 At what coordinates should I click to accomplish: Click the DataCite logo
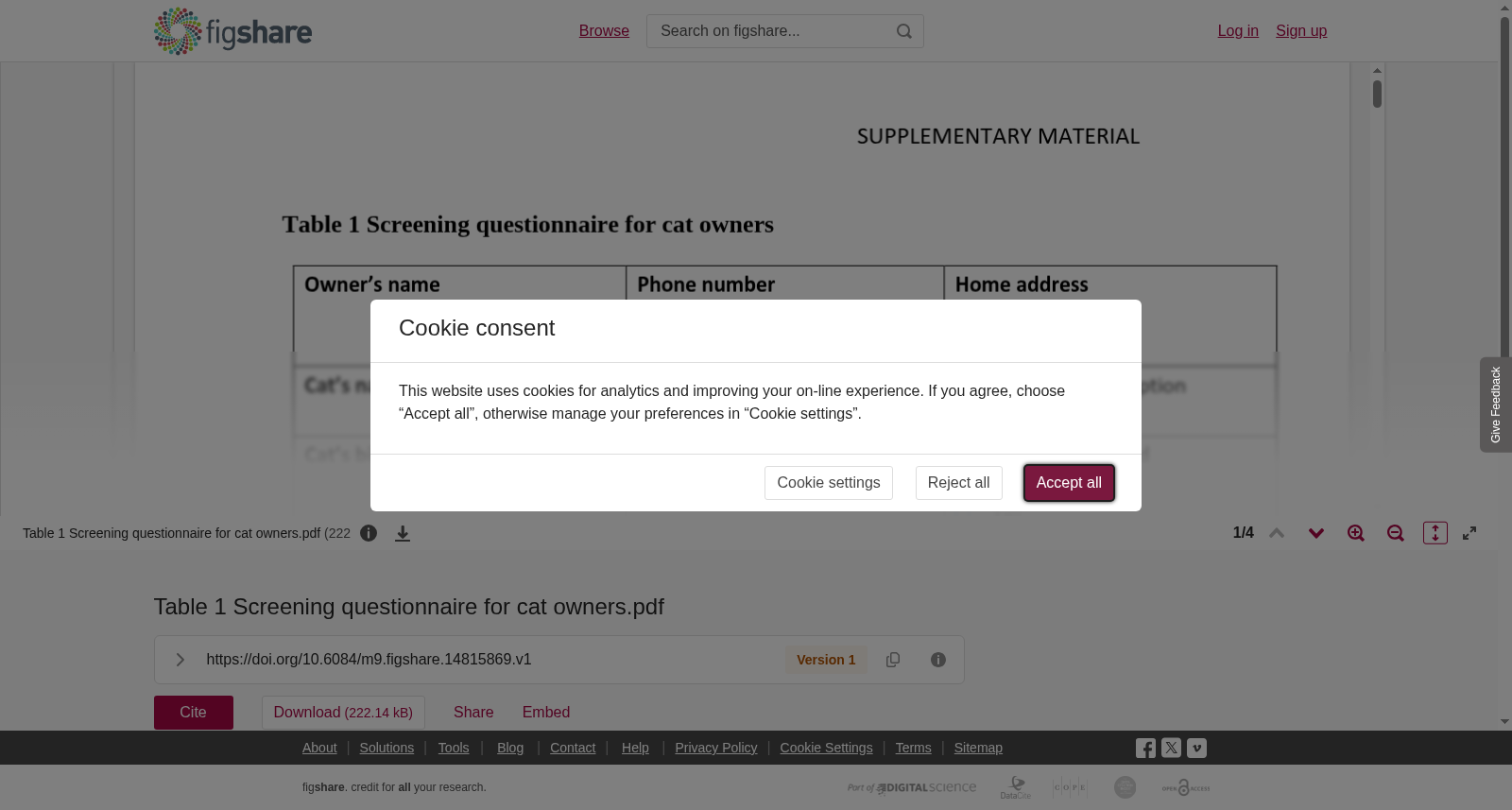pyautogui.click(x=1016, y=787)
